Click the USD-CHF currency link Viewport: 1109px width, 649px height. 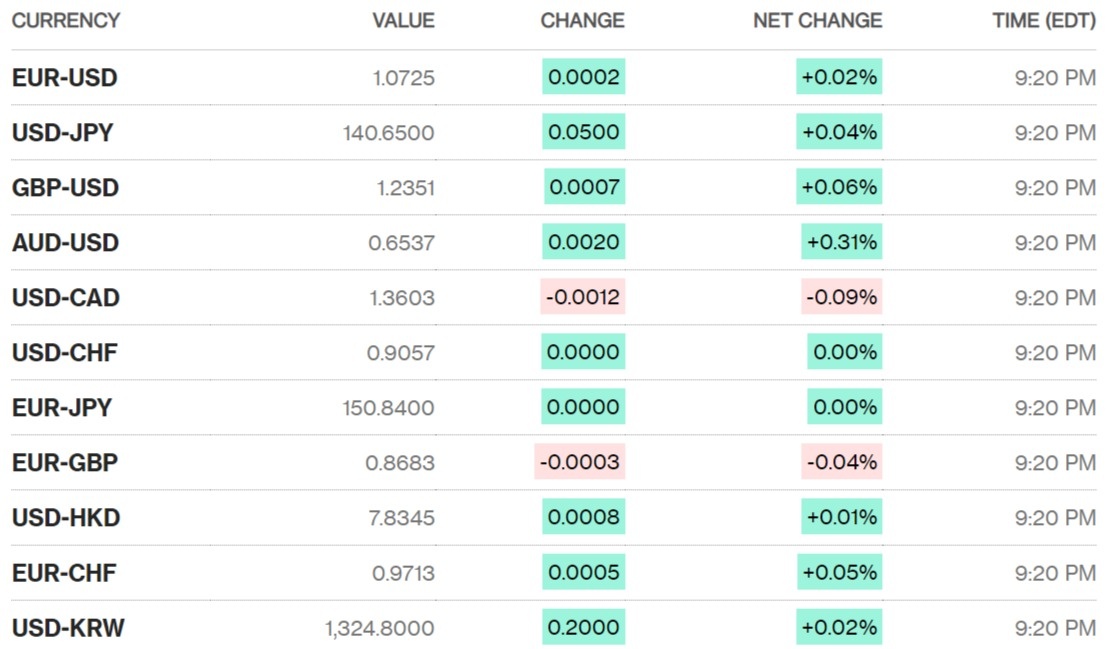click(x=64, y=353)
